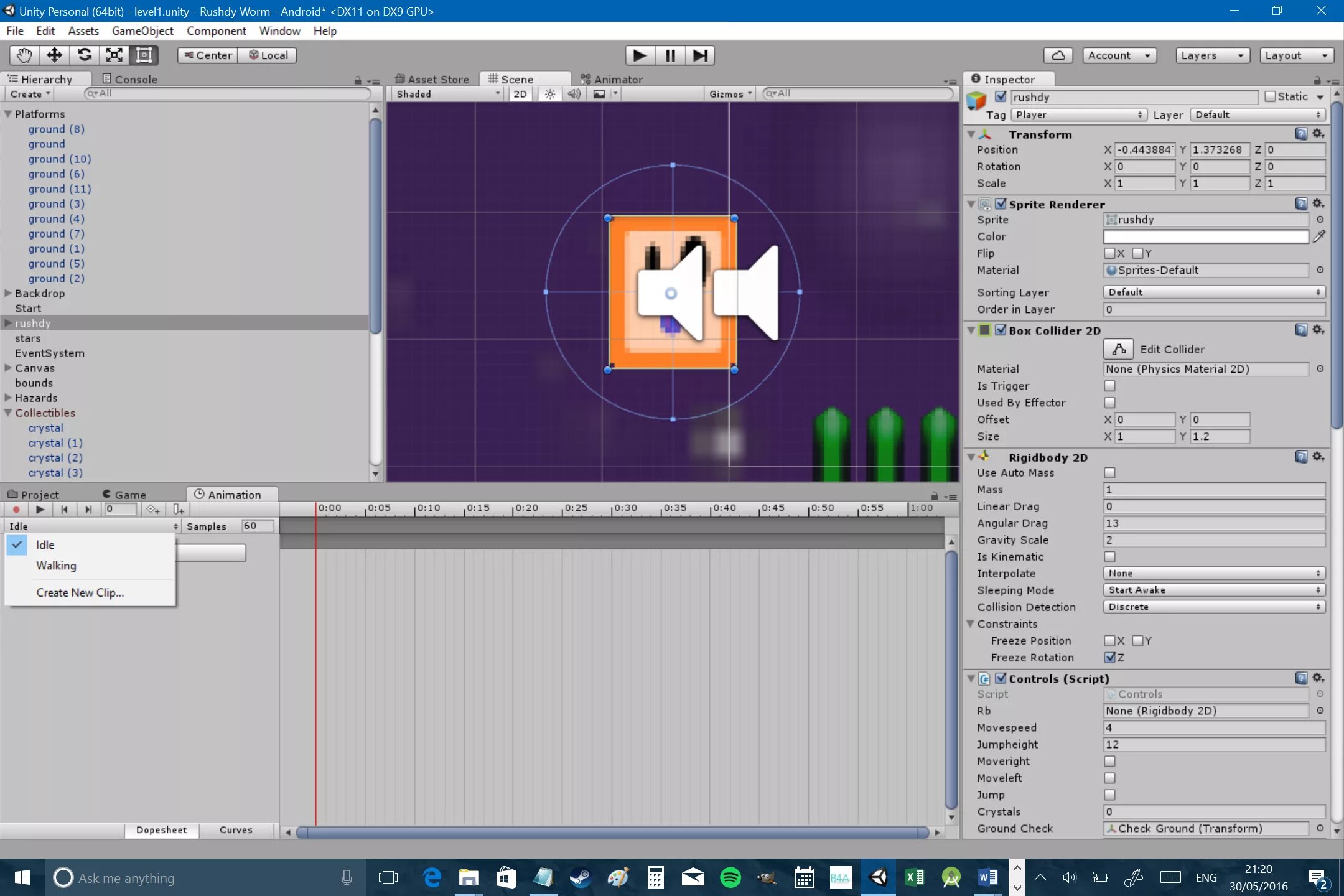Click the Step frame button
This screenshot has height=896, width=1344.
[x=699, y=55]
